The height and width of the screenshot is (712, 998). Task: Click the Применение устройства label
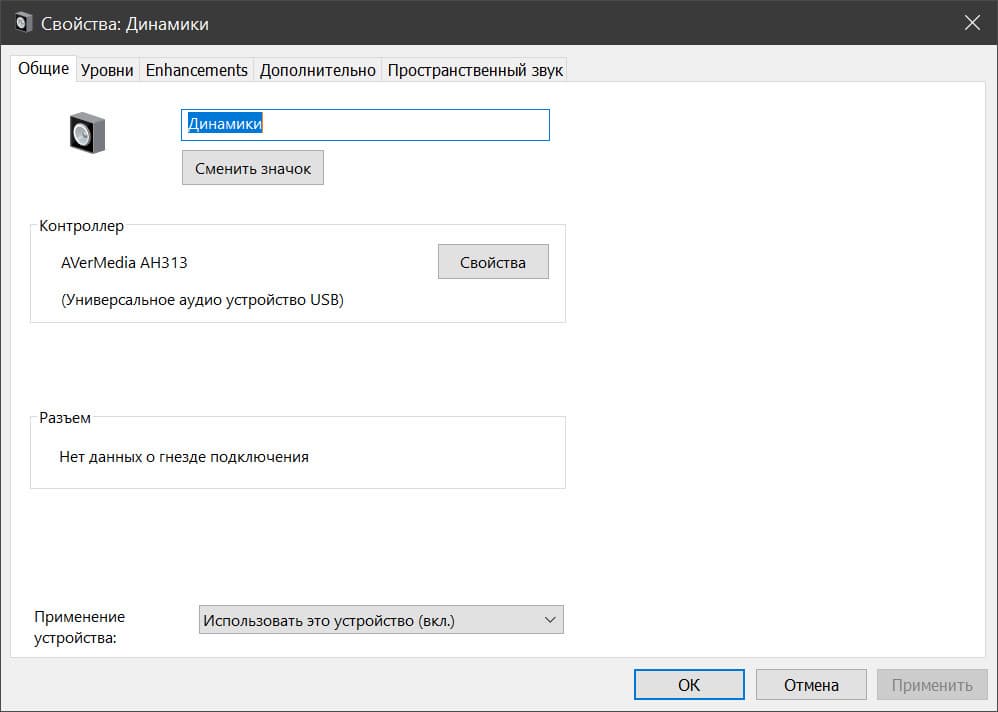[x=80, y=627]
